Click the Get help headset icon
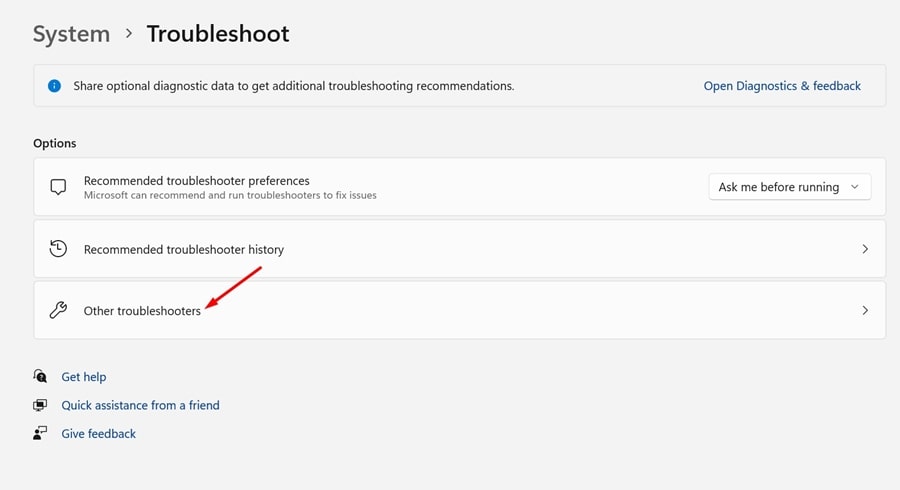 [40, 377]
